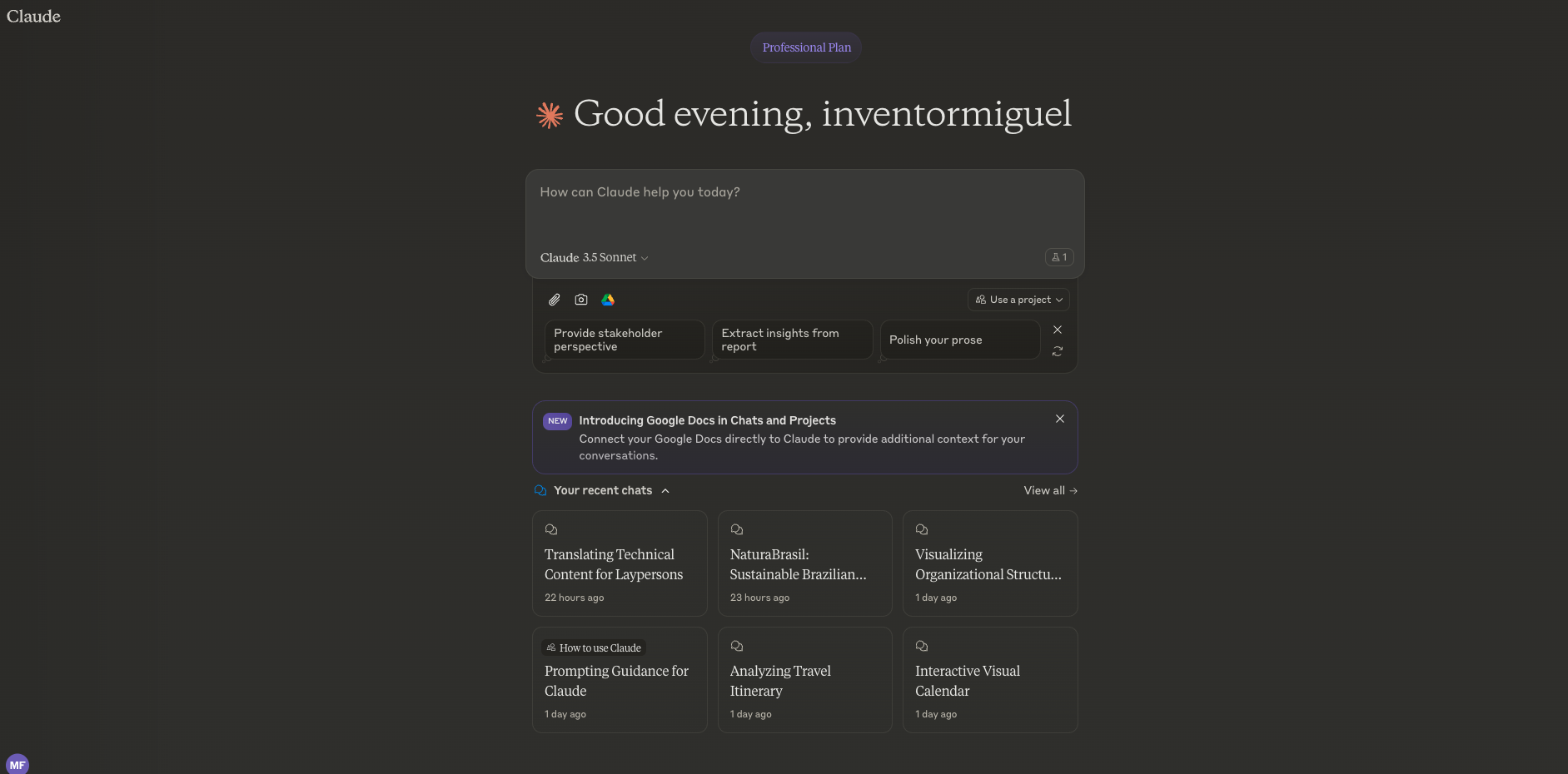Click the 23 hours ago timestamp
The width and height of the screenshot is (1568, 774).
759,598
